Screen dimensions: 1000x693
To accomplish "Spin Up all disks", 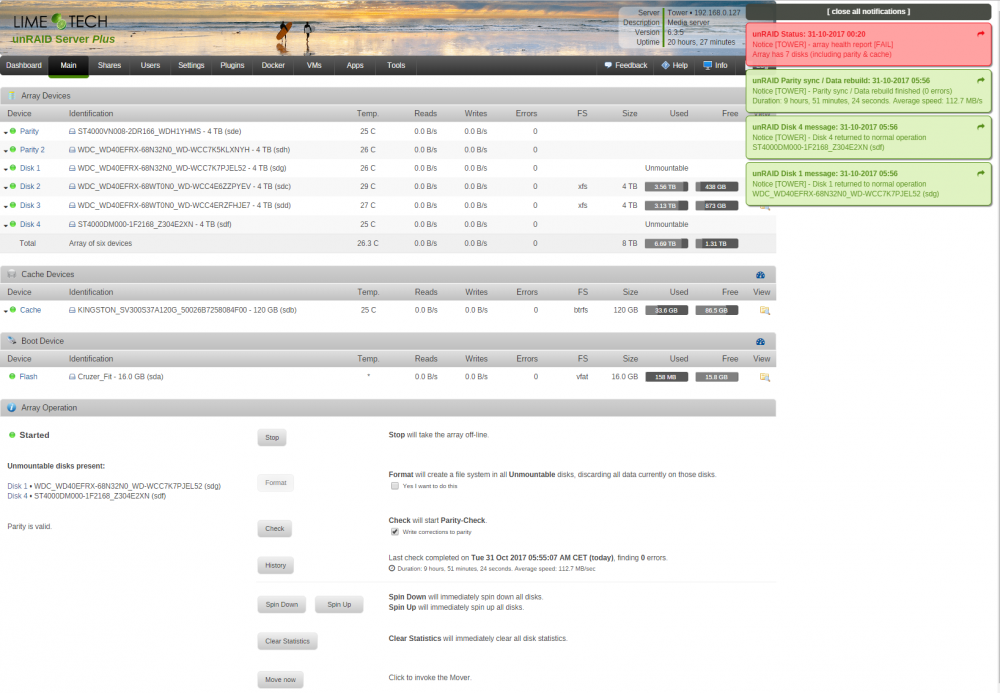I will click(x=339, y=604).
